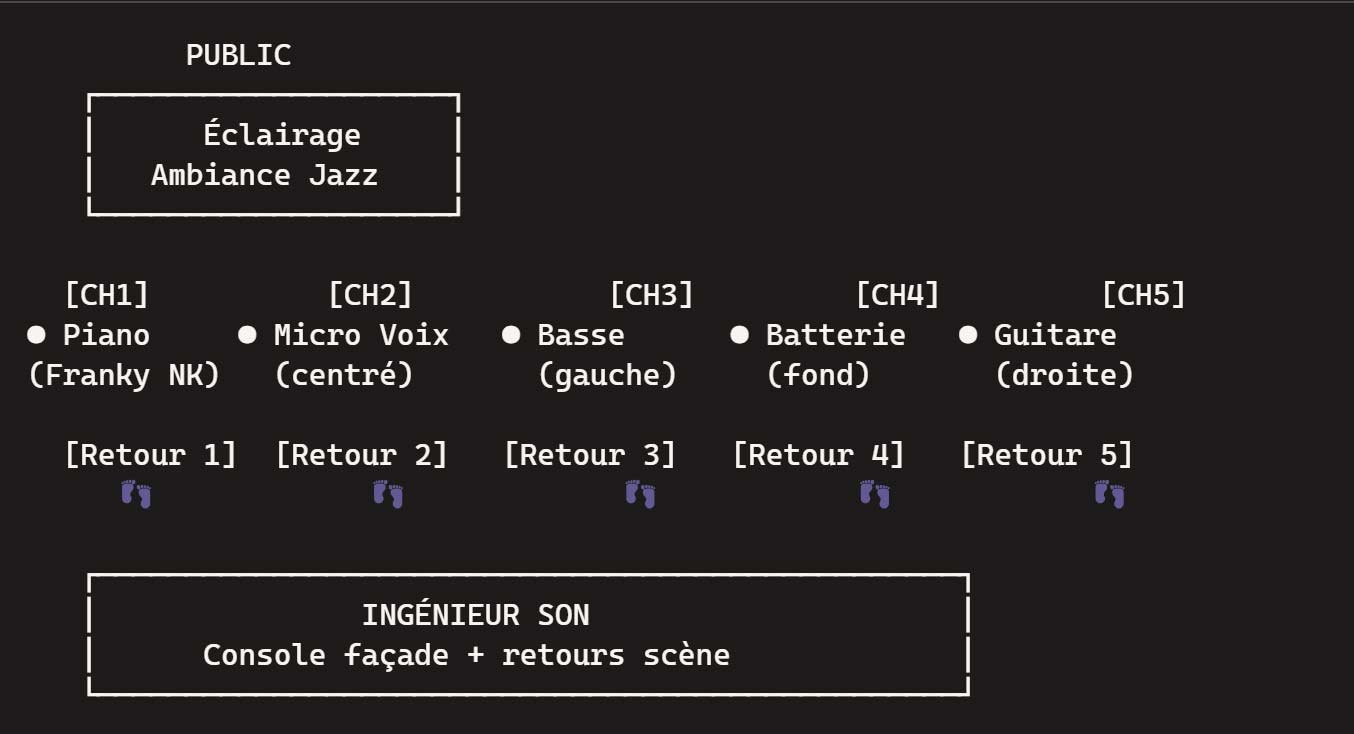Select the bullet dot beside Basse
Screen dimensions: 1354x734
[x=511, y=335]
